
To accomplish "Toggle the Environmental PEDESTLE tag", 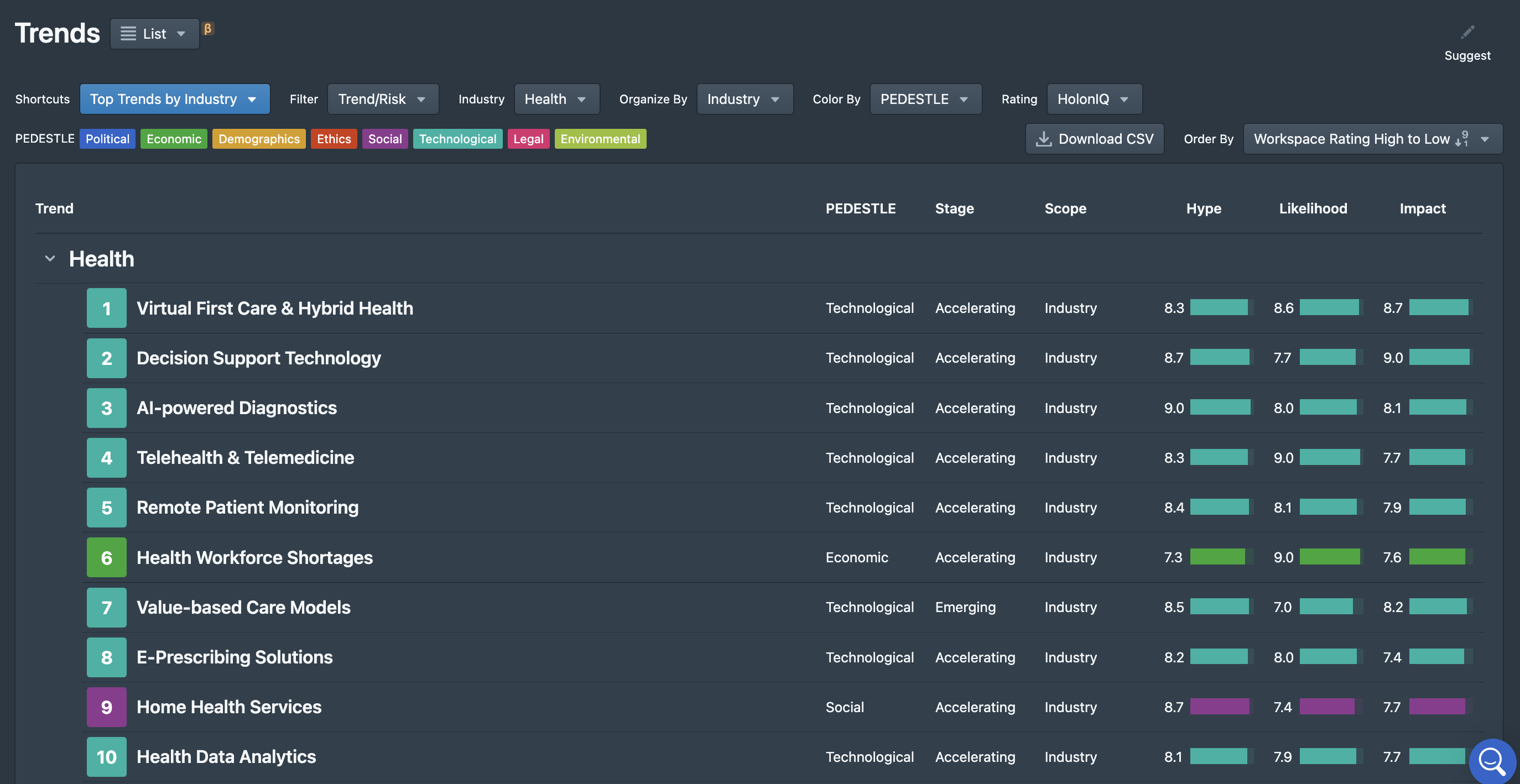I will tap(600, 139).
